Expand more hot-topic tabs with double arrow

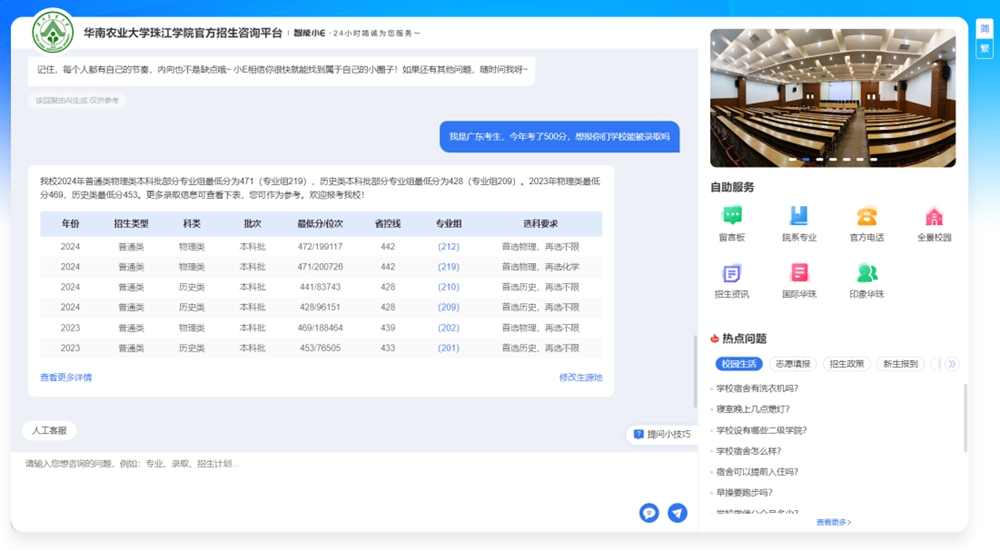tap(952, 364)
